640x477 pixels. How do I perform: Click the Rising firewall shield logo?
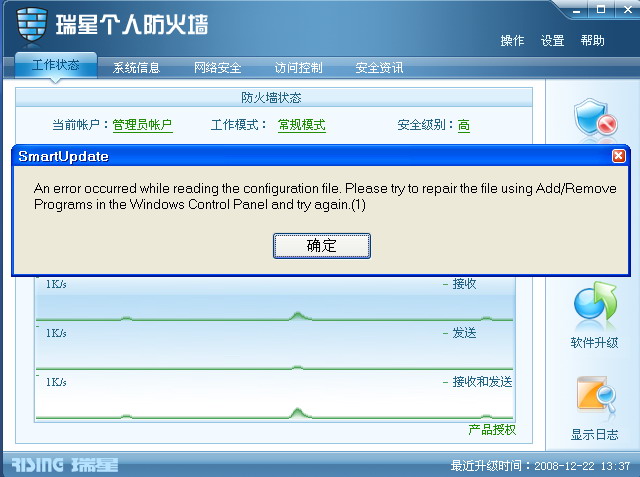tap(32, 24)
